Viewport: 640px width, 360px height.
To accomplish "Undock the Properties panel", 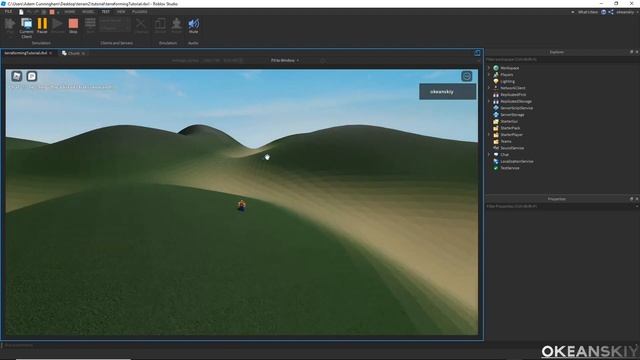I will click(631, 199).
